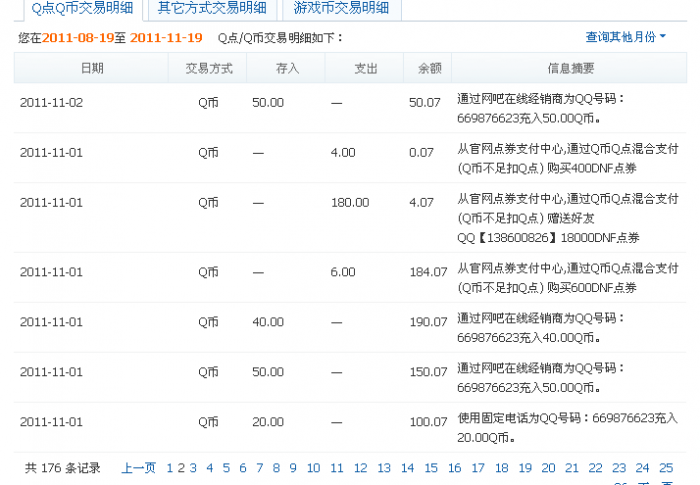Screen dimensions: 700x485
Task: Open the Q点Q币交易明细 tab
Action: coord(83,8)
